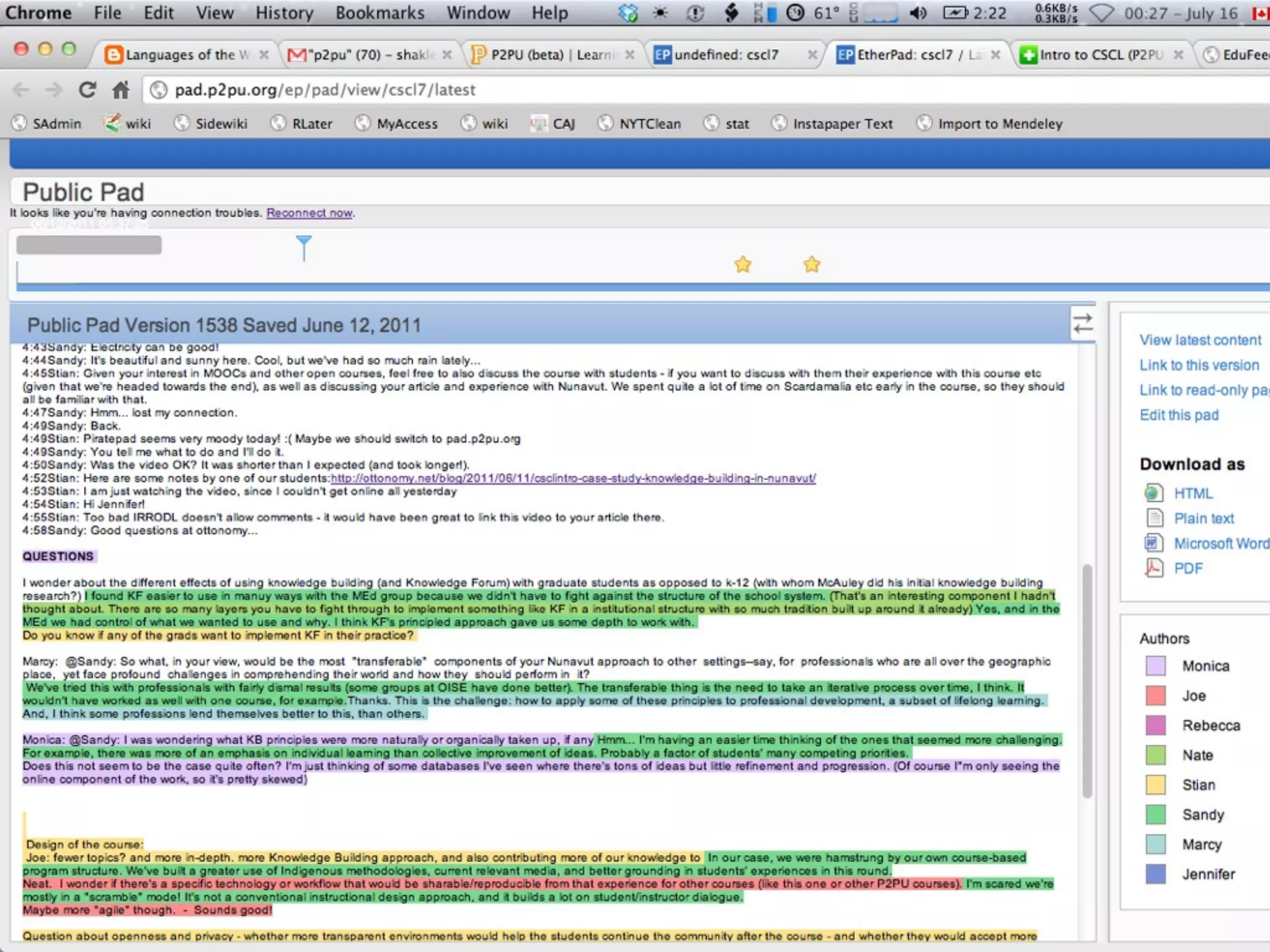
Task: Switch to the P2PU (beta) tab
Action: (x=549, y=55)
